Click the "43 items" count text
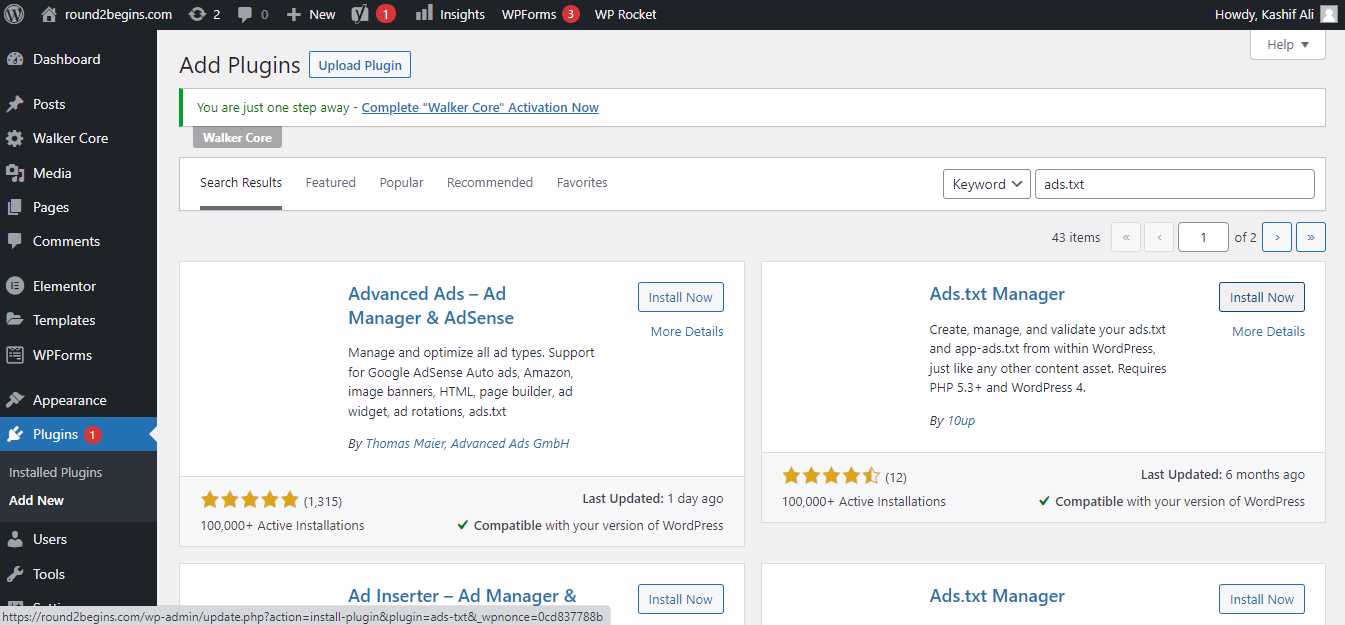Viewport: 1345px width, 625px height. point(1076,237)
